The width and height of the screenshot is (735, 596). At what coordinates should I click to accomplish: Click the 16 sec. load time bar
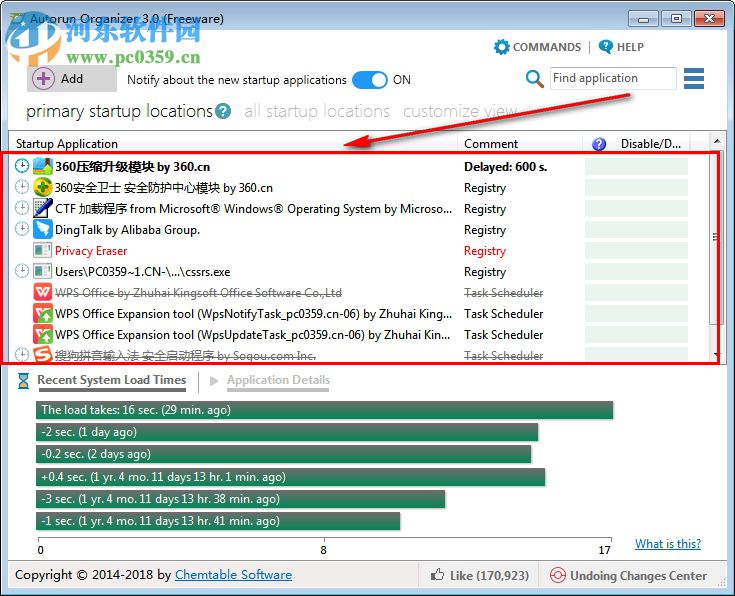(324, 410)
